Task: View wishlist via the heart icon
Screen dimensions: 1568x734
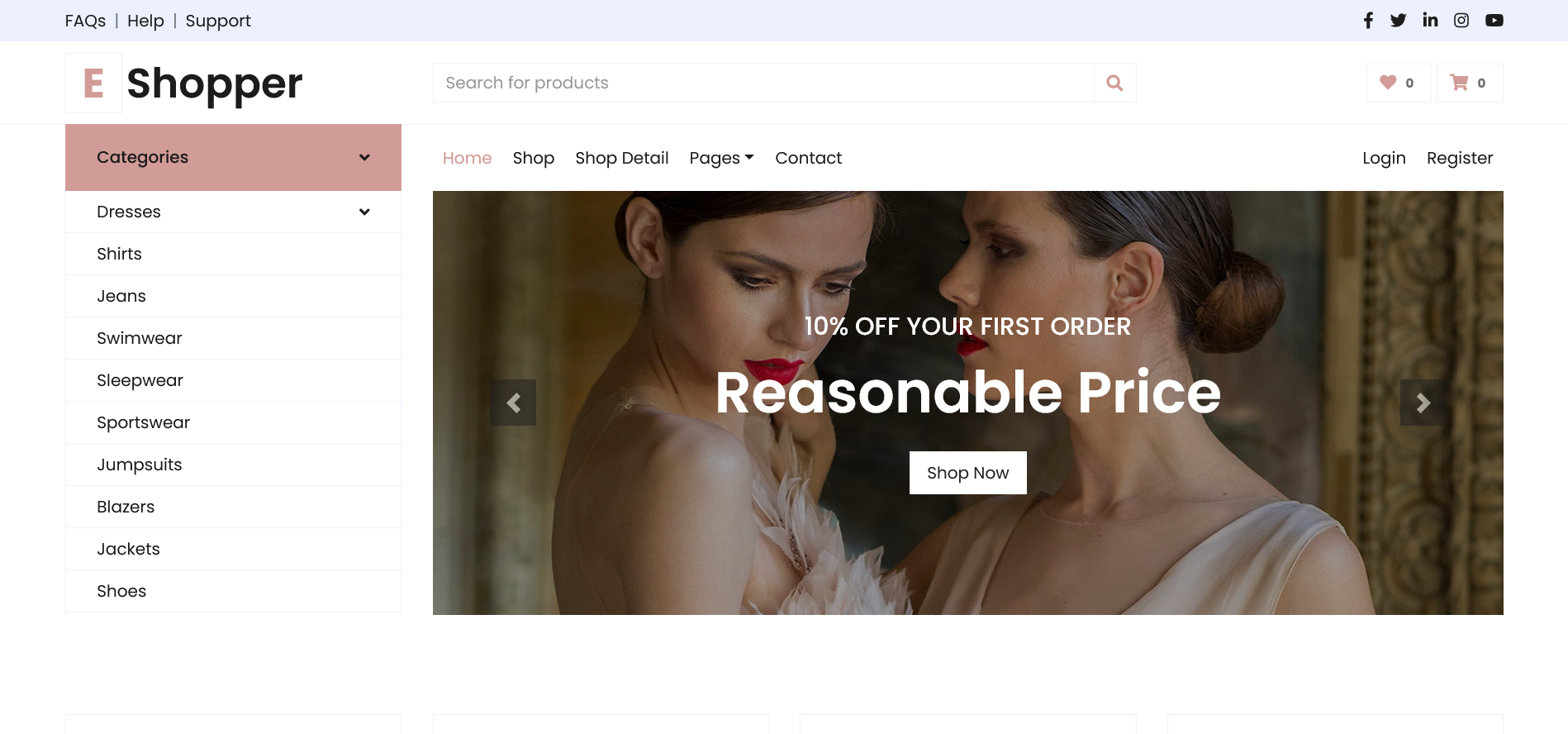Action: pos(1388,82)
